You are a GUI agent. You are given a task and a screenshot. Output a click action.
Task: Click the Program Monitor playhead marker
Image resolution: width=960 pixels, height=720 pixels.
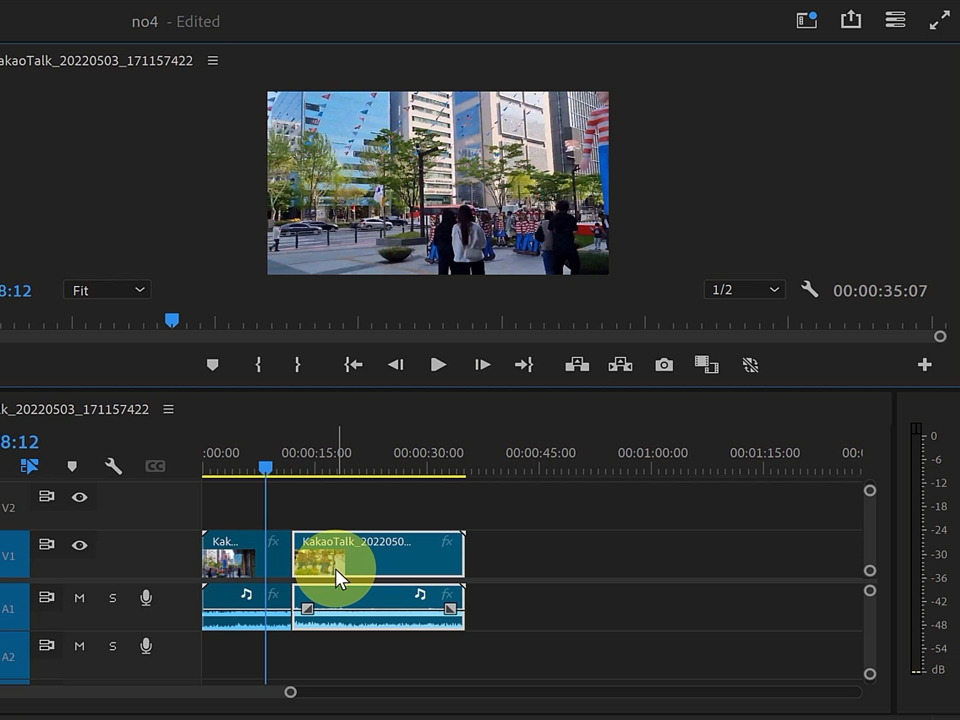[172, 320]
